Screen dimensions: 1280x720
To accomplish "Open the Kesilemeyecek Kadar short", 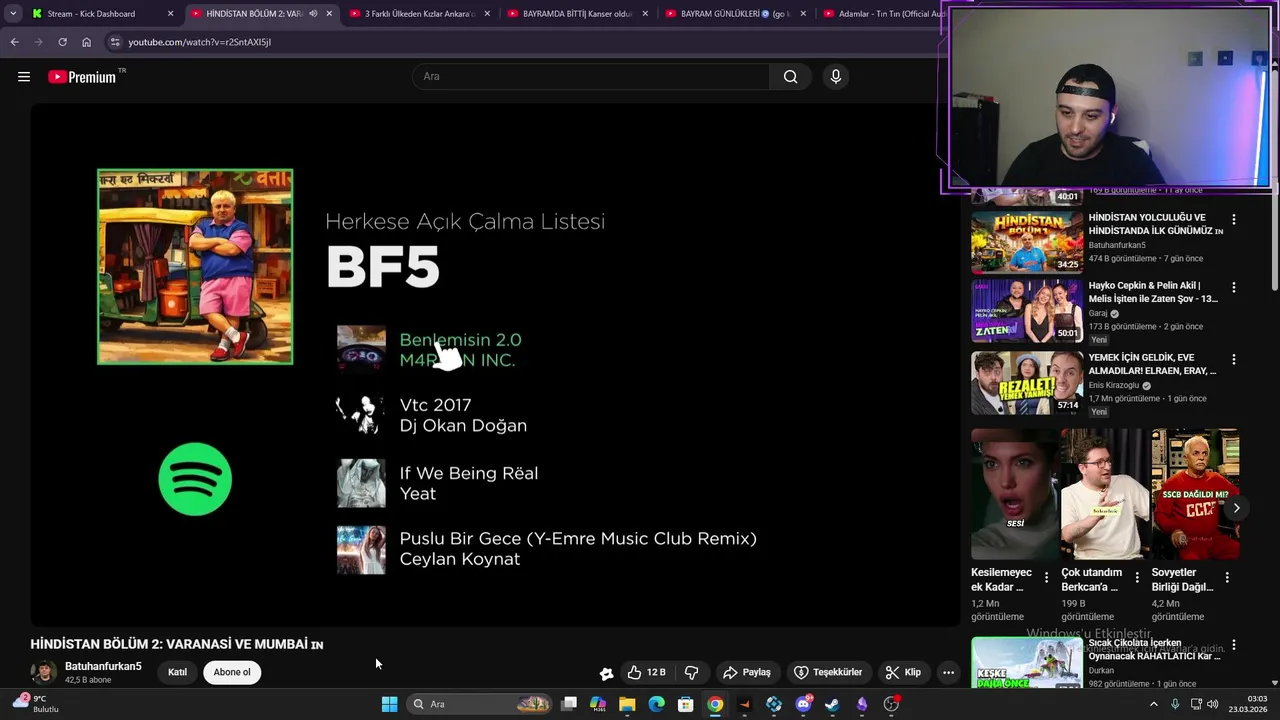I will click(1012, 494).
